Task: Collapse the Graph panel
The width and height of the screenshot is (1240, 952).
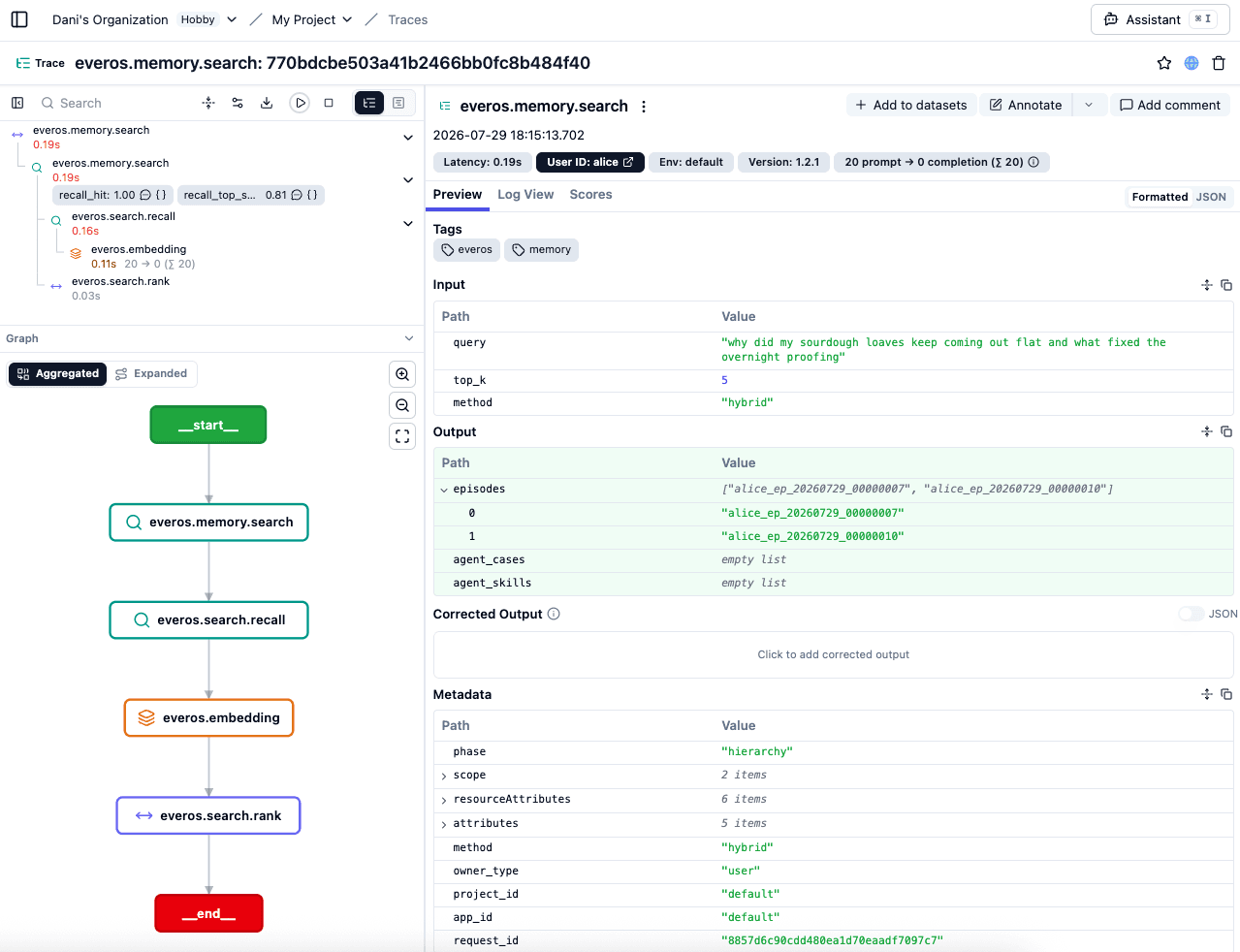Action: tap(409, 338)
